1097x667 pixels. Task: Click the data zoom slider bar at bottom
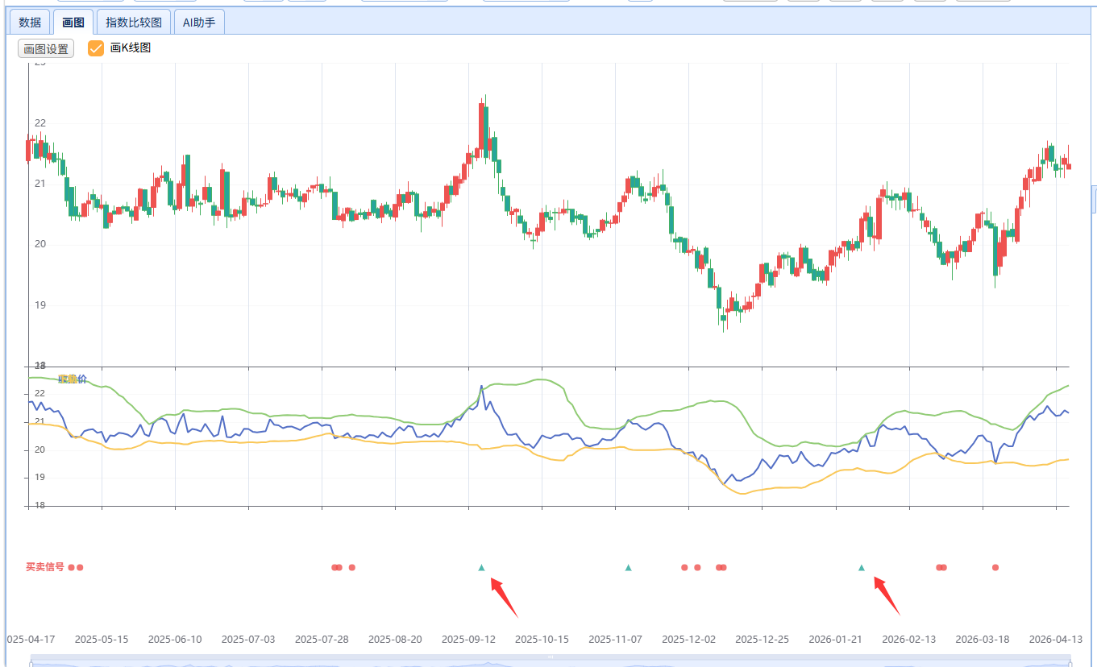click(550, 660)
